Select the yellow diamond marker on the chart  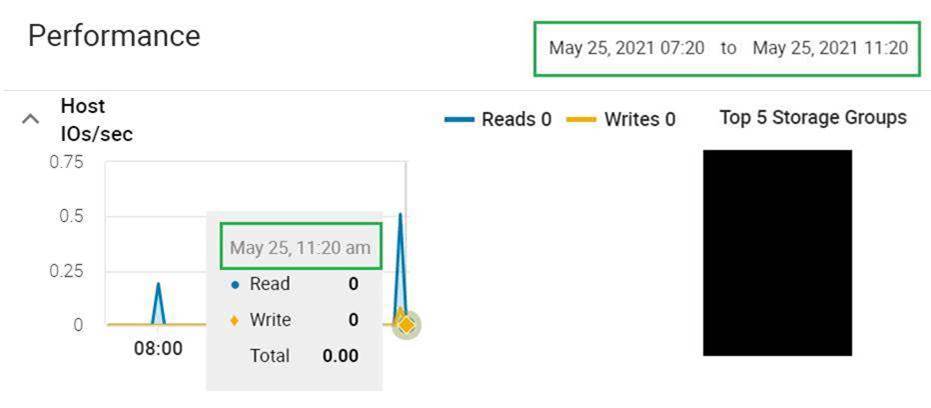click(x=407, y=324)
